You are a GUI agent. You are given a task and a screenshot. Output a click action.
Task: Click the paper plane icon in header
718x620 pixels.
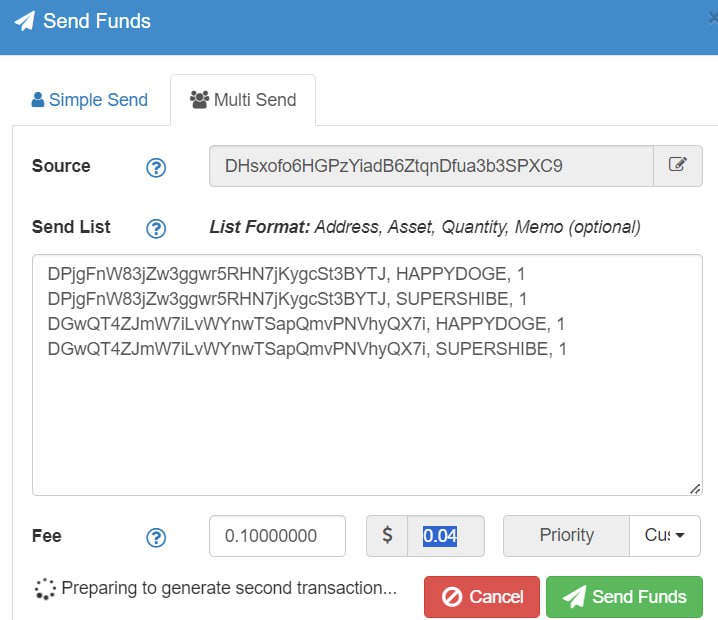(x=25, y=21)
